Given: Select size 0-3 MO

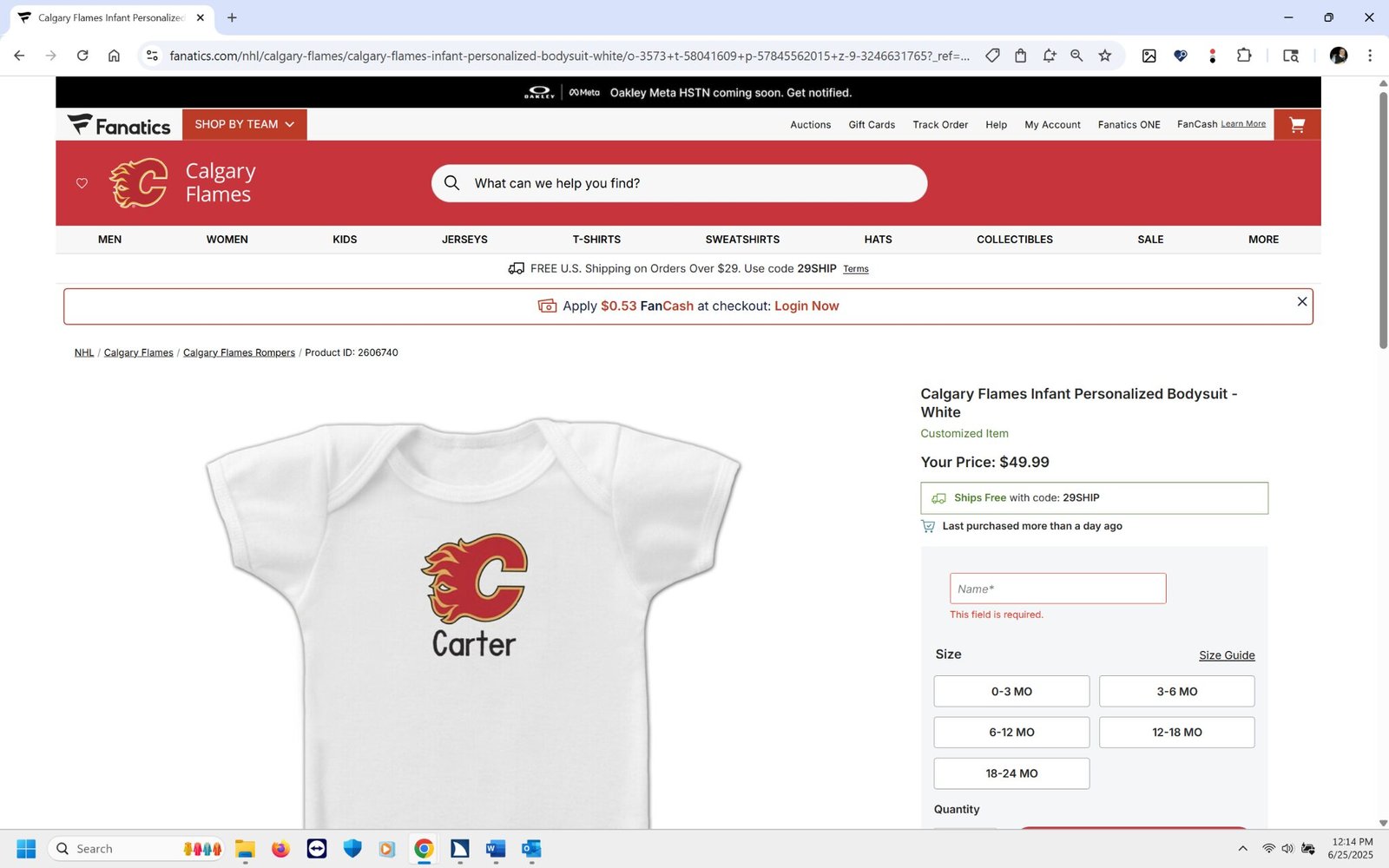Looking at the screenshot, I should point(1011,692).
